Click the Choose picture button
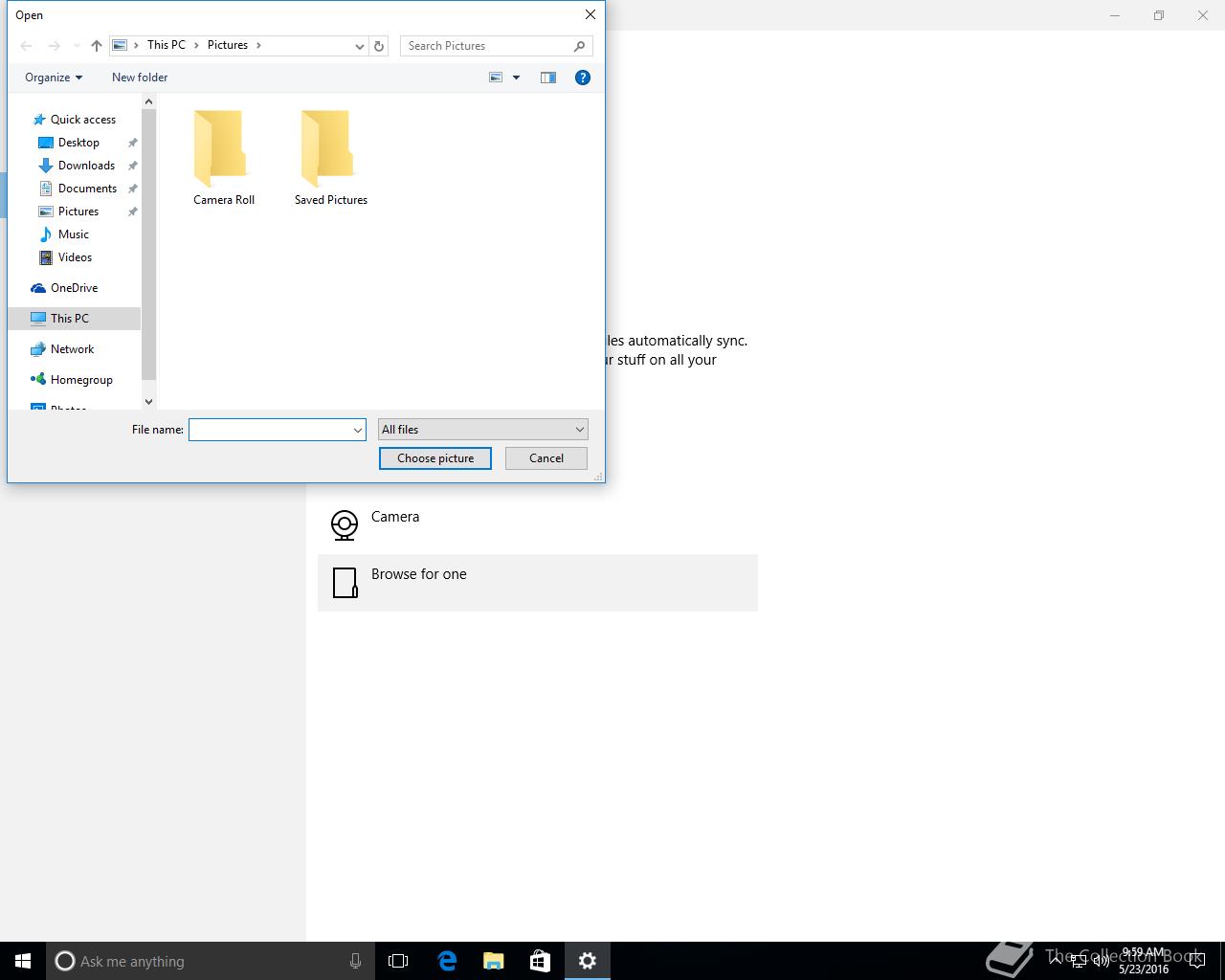 pyautogui.click(x=435, y=458)
